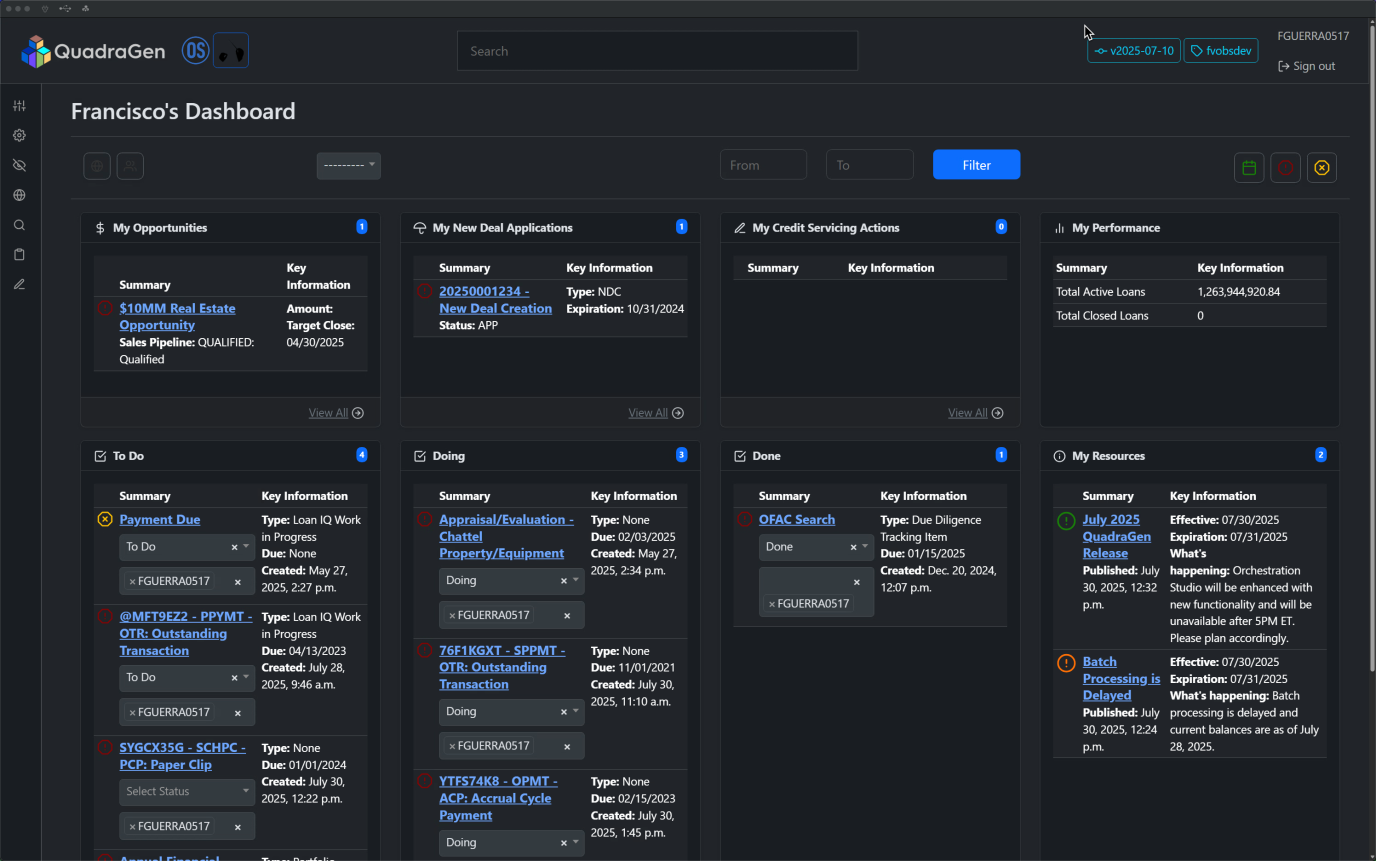Open July 2025 QuadraGen Release link
1376x861 pixels.
pos(1117,536)
